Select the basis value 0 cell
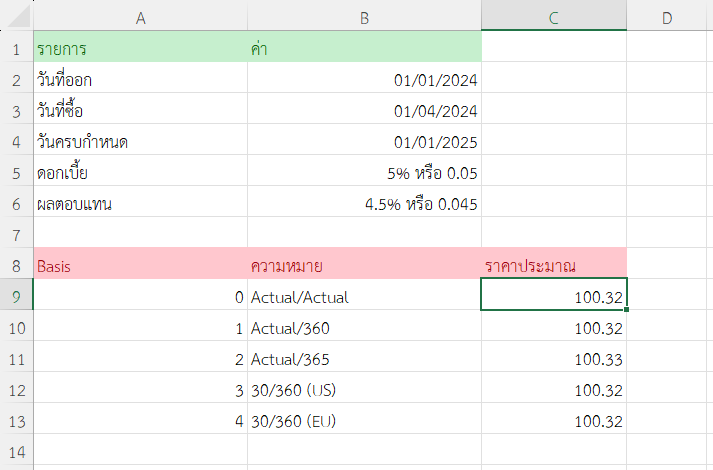This screenshot has width=713, height=470. click(141, 295)
